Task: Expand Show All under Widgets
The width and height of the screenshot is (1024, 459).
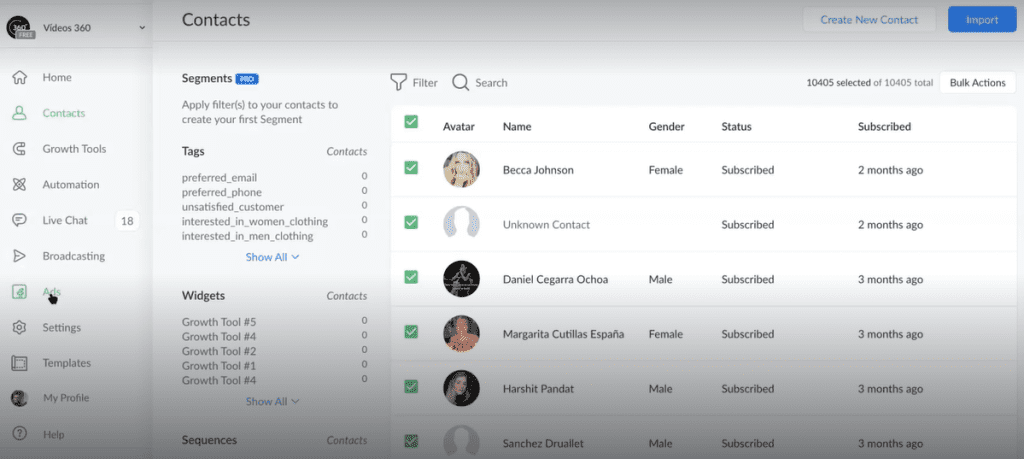Action: point(272,402)
